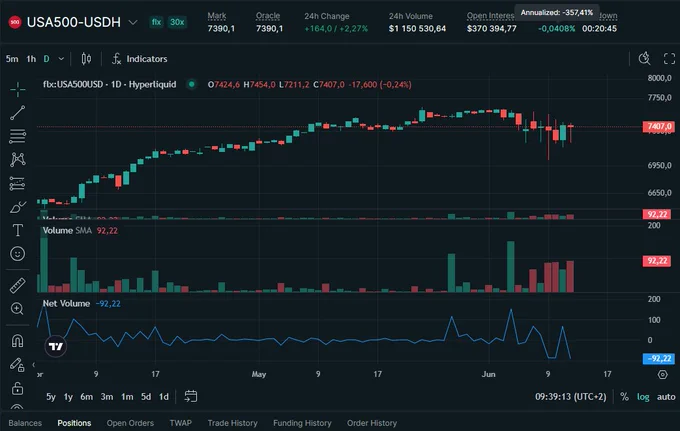This screenshot has height=431, width=680.
Task: Toggle auto scale mode
Action: 666,397
